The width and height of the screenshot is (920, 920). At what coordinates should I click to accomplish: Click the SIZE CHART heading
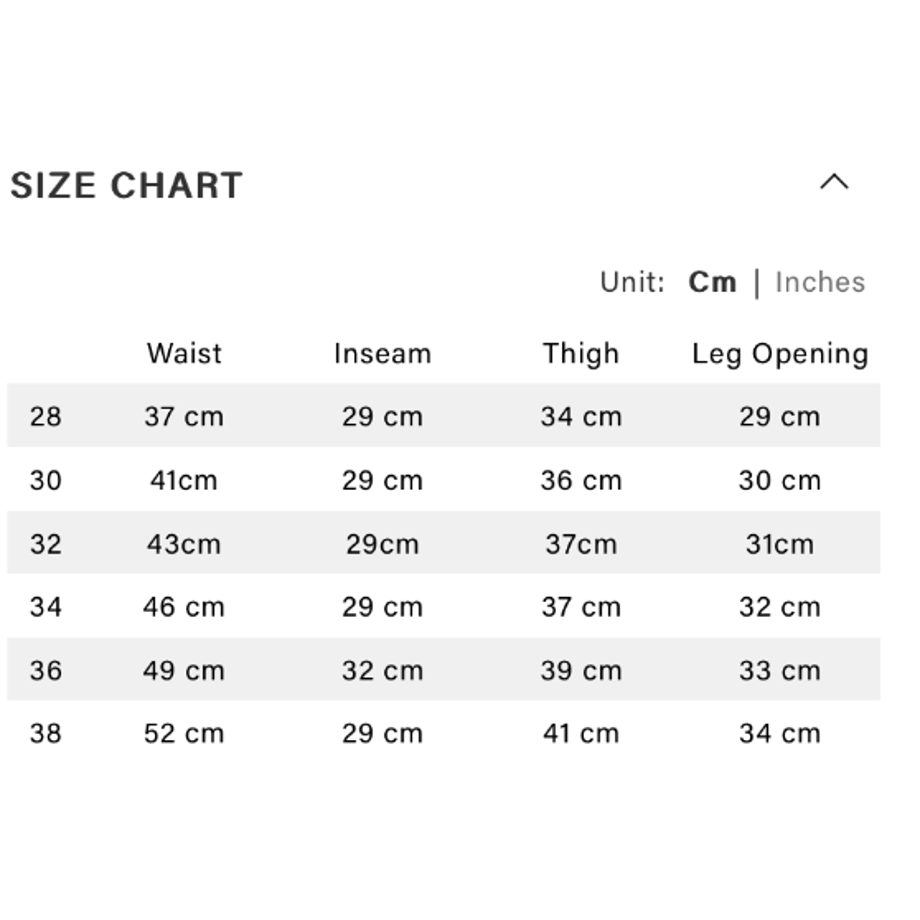126,185
